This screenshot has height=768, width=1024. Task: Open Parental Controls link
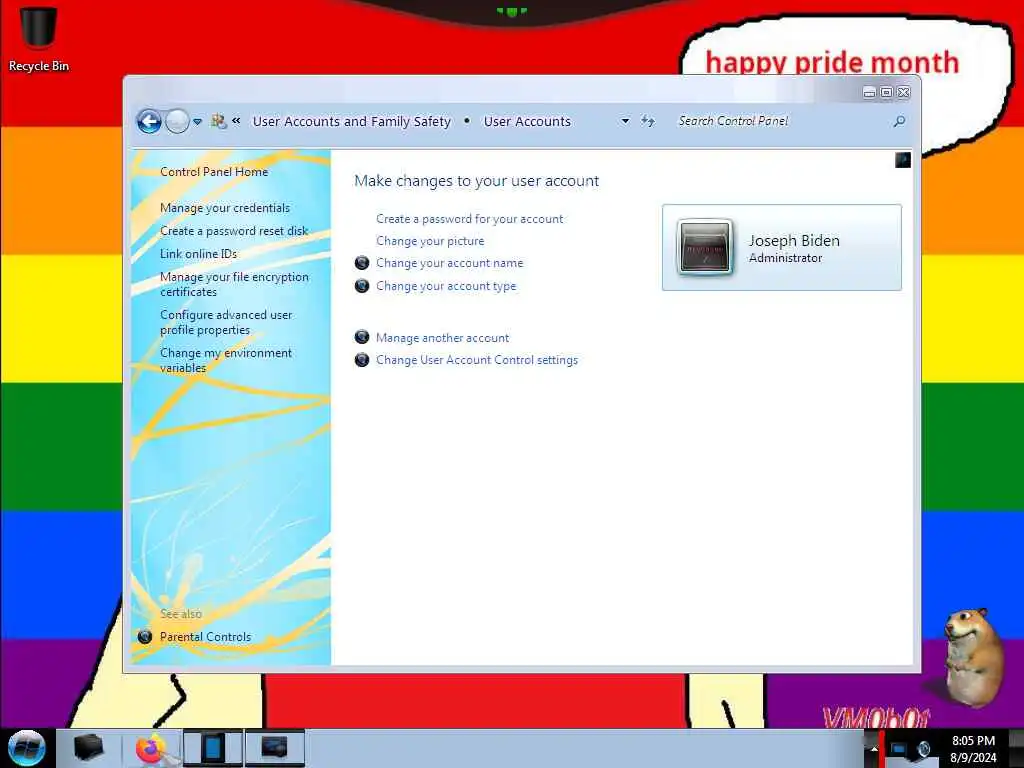pos(205,637)
